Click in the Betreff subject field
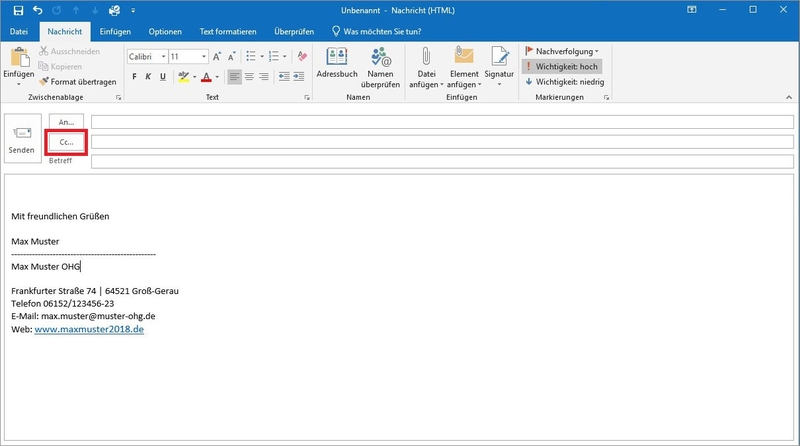Screen dimensions: 800x446 [x=442, y=162]
